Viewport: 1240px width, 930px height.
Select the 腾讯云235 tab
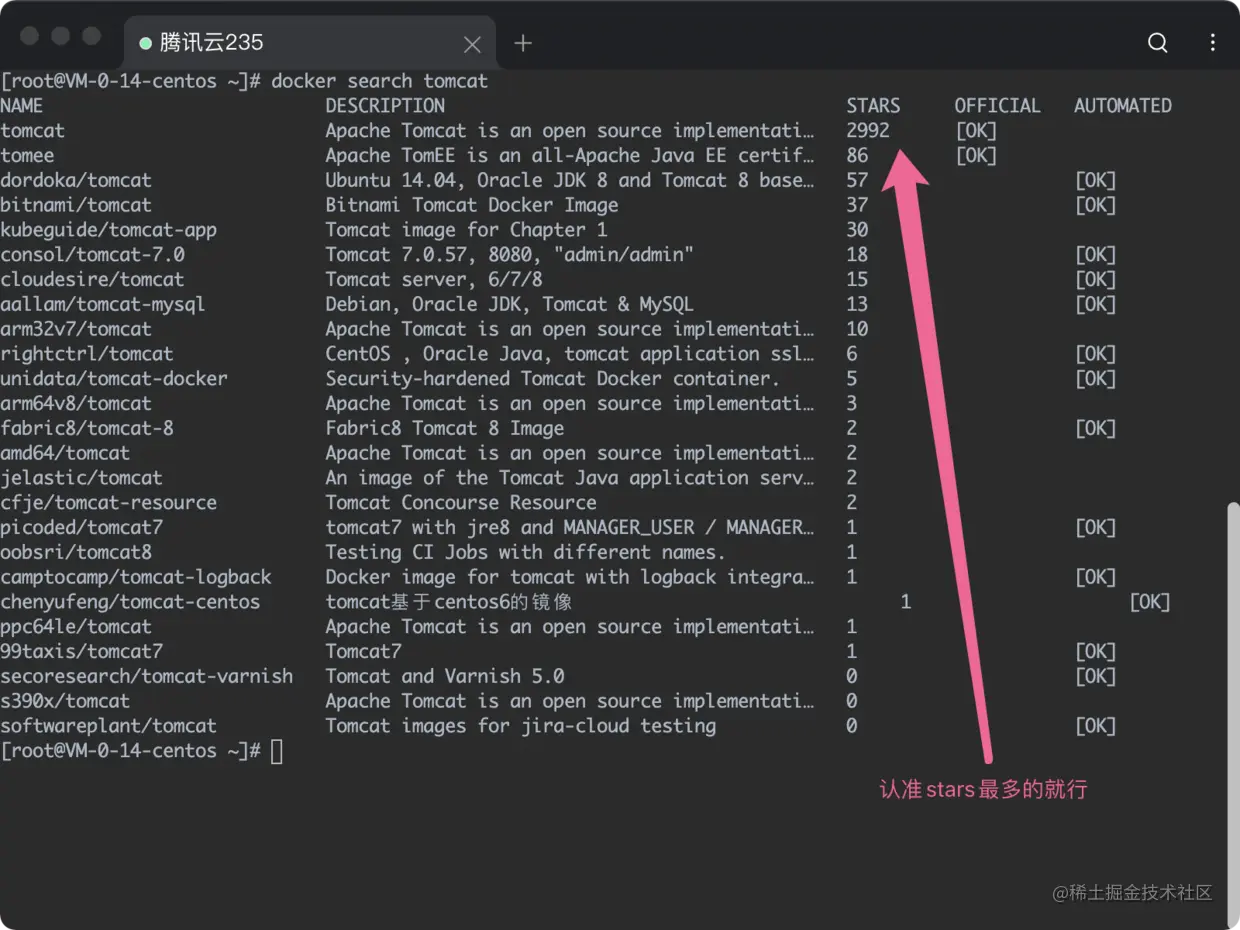(310, 43)
